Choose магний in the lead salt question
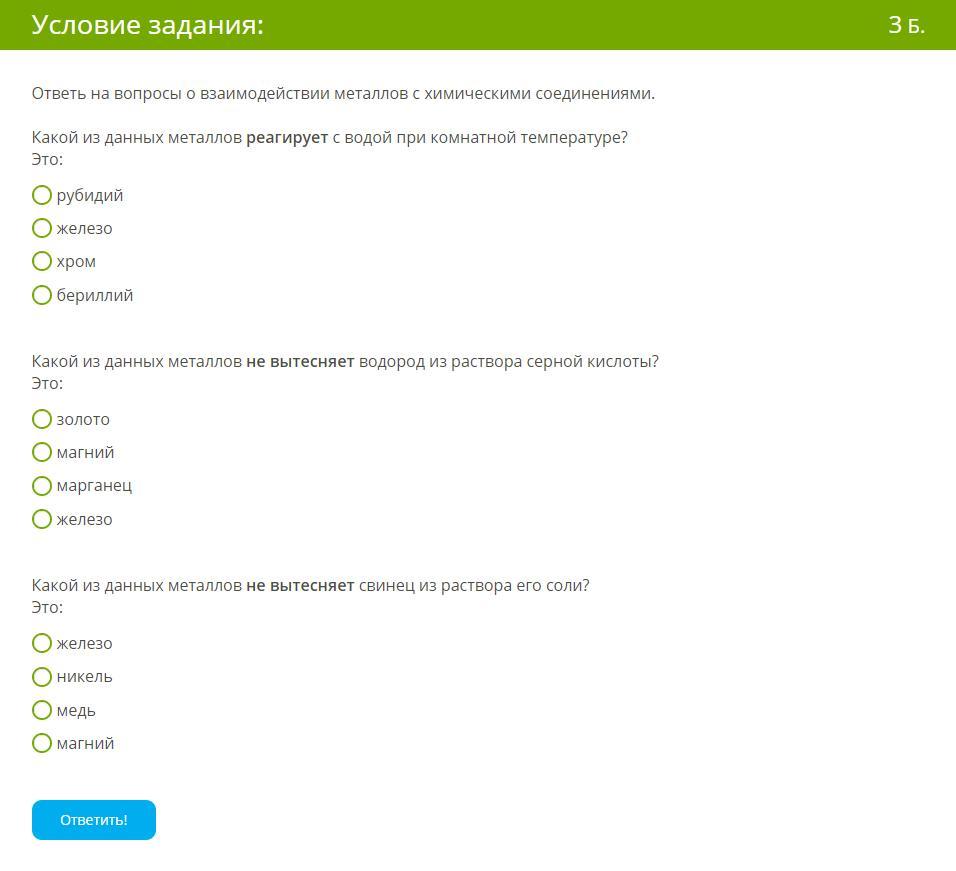956x871 pixels. click(42, 743)
